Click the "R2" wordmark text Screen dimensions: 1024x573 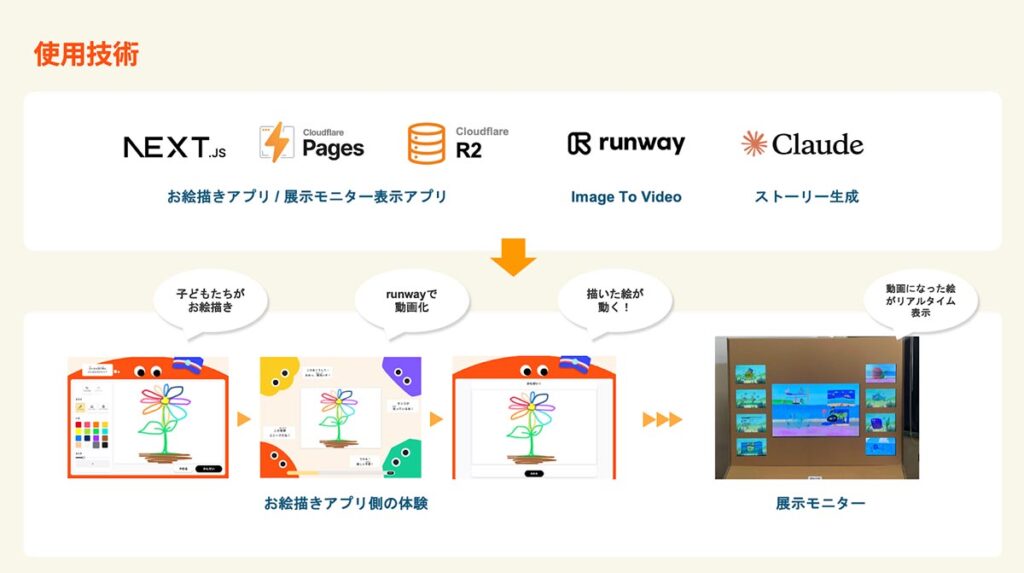[469, 150]
